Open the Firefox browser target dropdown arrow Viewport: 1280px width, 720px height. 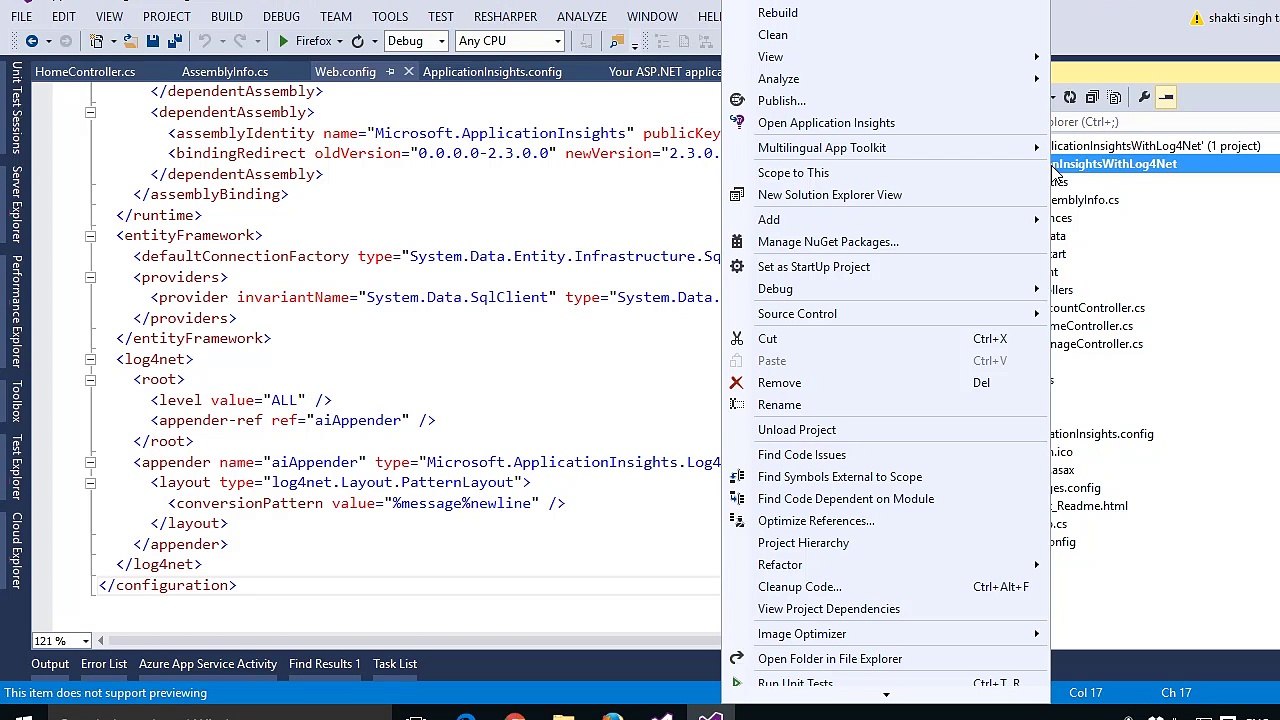pos(339,41)
